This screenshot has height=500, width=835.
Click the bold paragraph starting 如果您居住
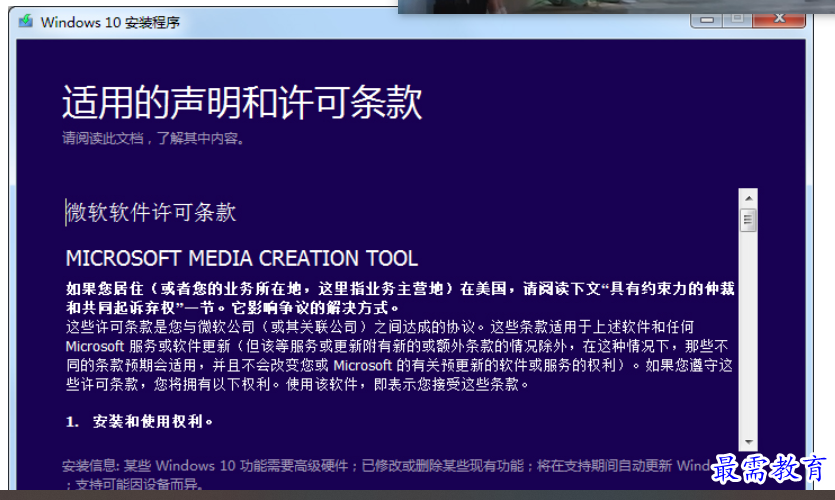[400, 298]
